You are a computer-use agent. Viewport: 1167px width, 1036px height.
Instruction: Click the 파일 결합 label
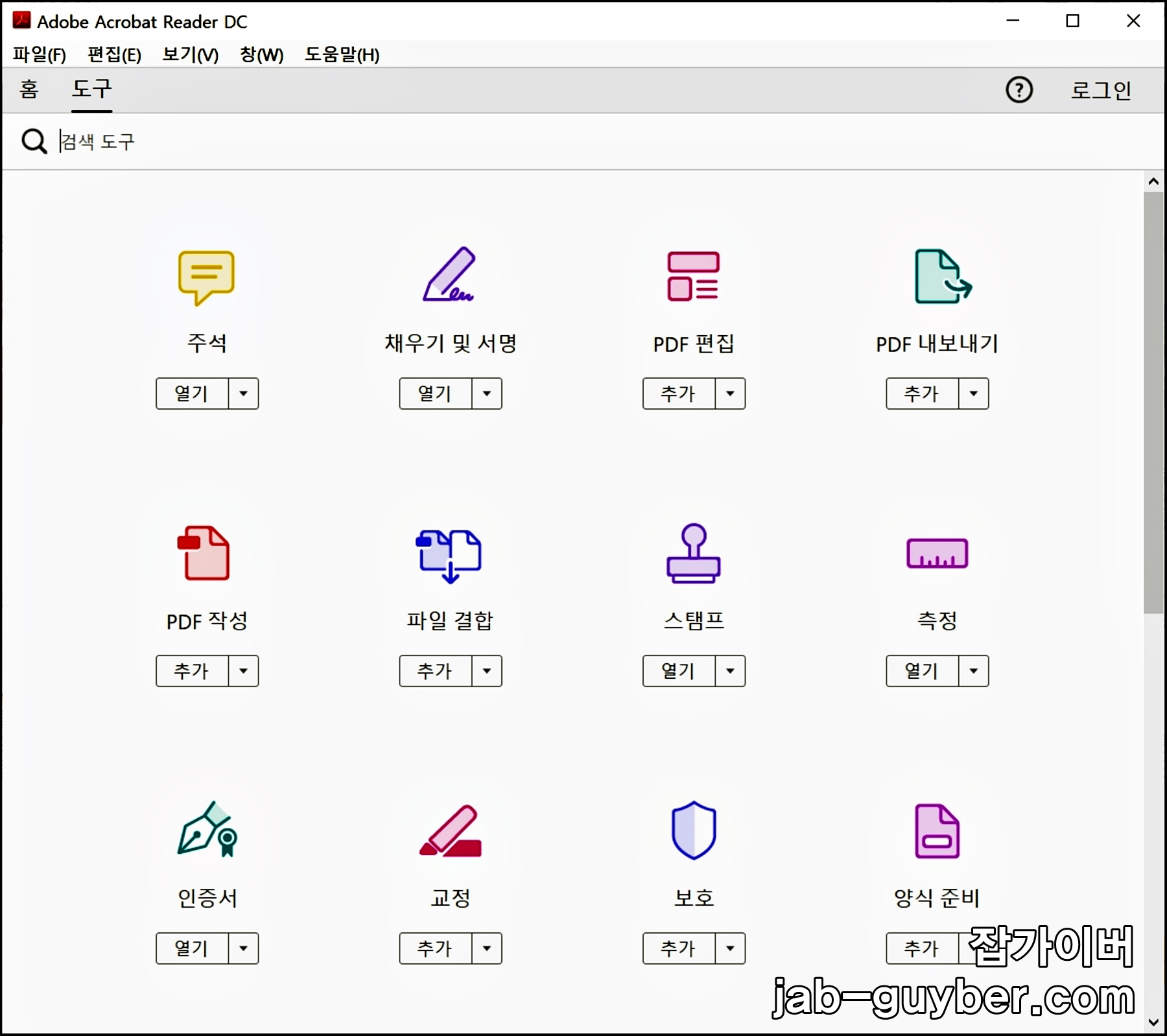(450, 620)
